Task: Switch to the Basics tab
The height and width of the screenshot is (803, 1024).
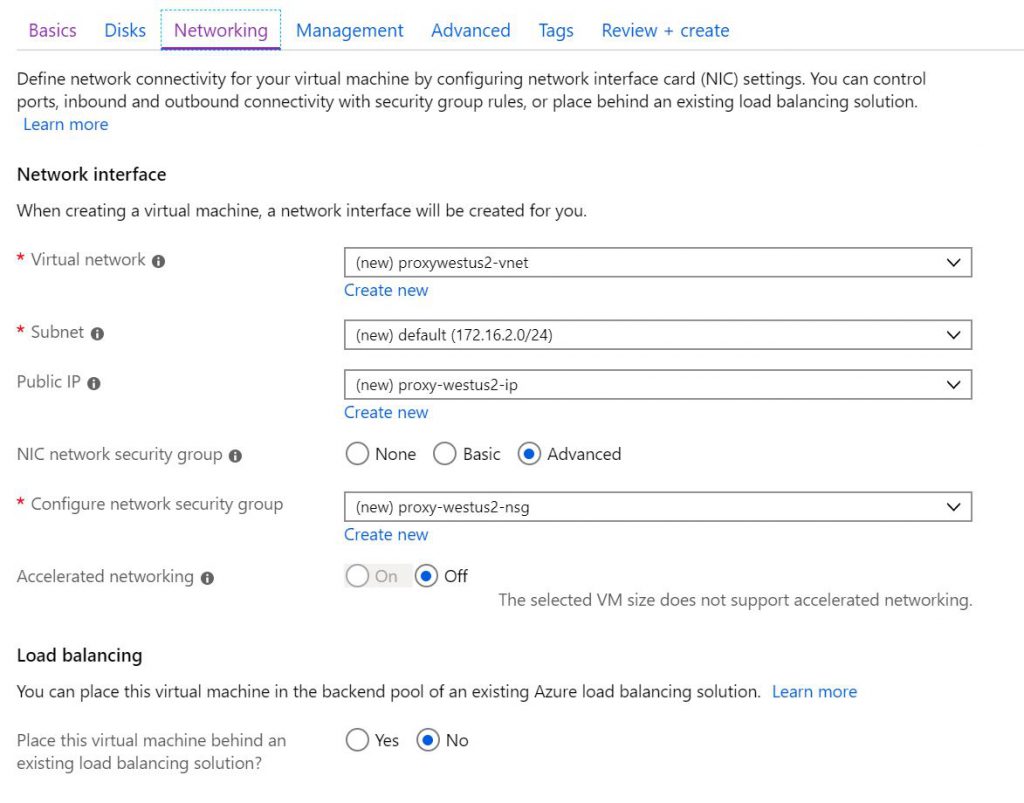Action: 52,30
